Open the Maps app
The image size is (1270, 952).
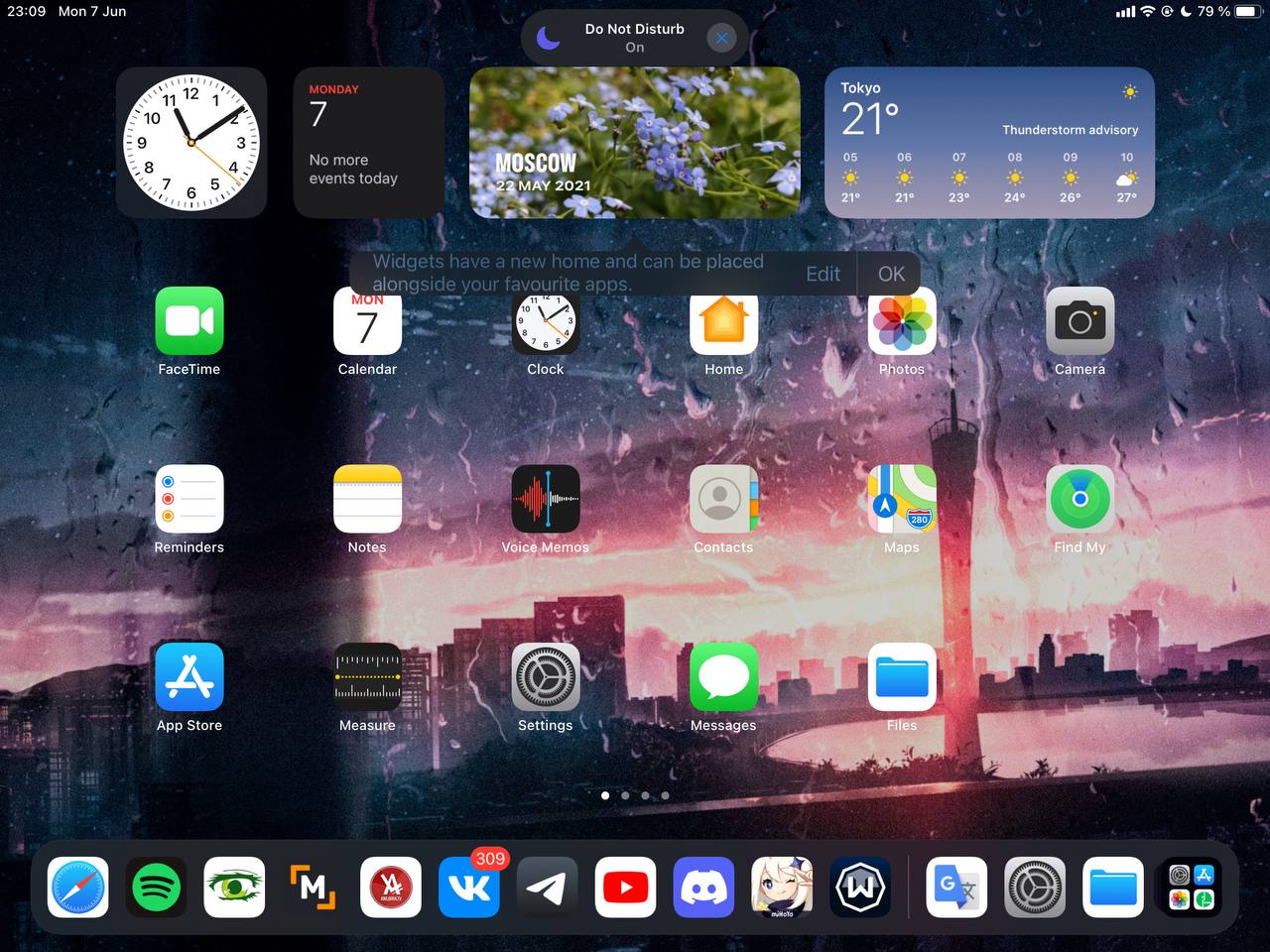coord(902,499)
